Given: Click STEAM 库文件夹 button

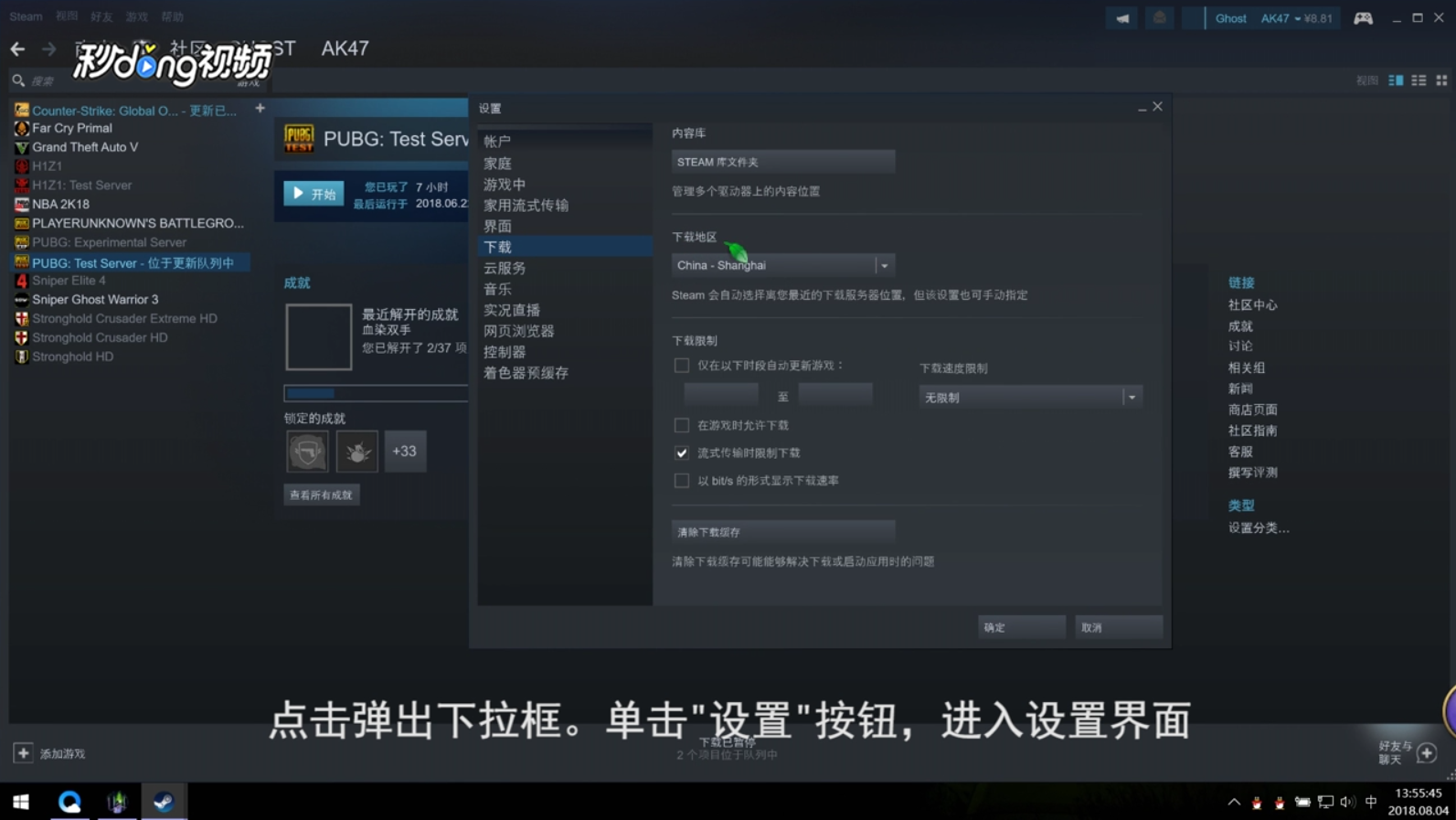Looking at the screenshot, I should click(783, 162).
